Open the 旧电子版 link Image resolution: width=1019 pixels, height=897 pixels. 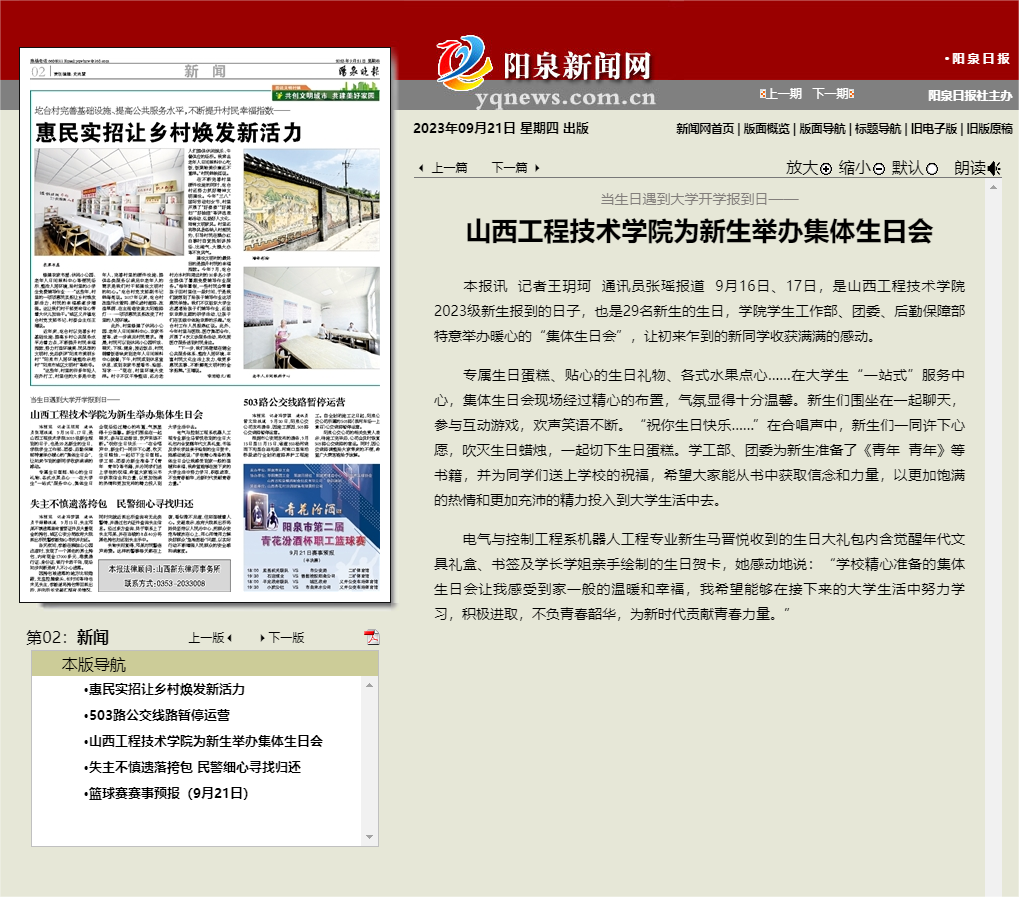pos(933,129)
